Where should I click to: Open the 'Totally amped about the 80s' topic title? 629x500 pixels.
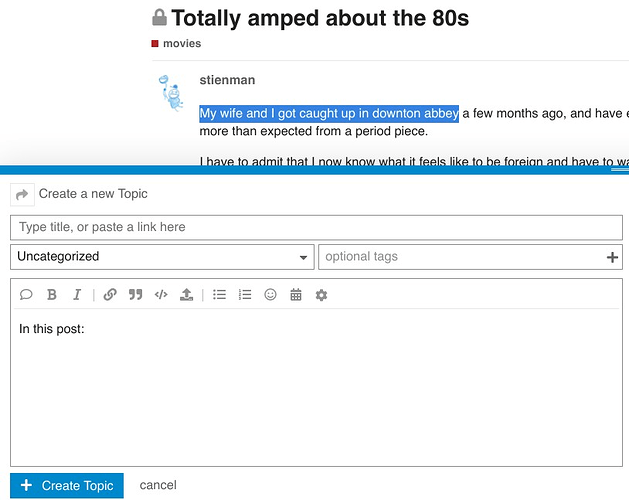320,18
